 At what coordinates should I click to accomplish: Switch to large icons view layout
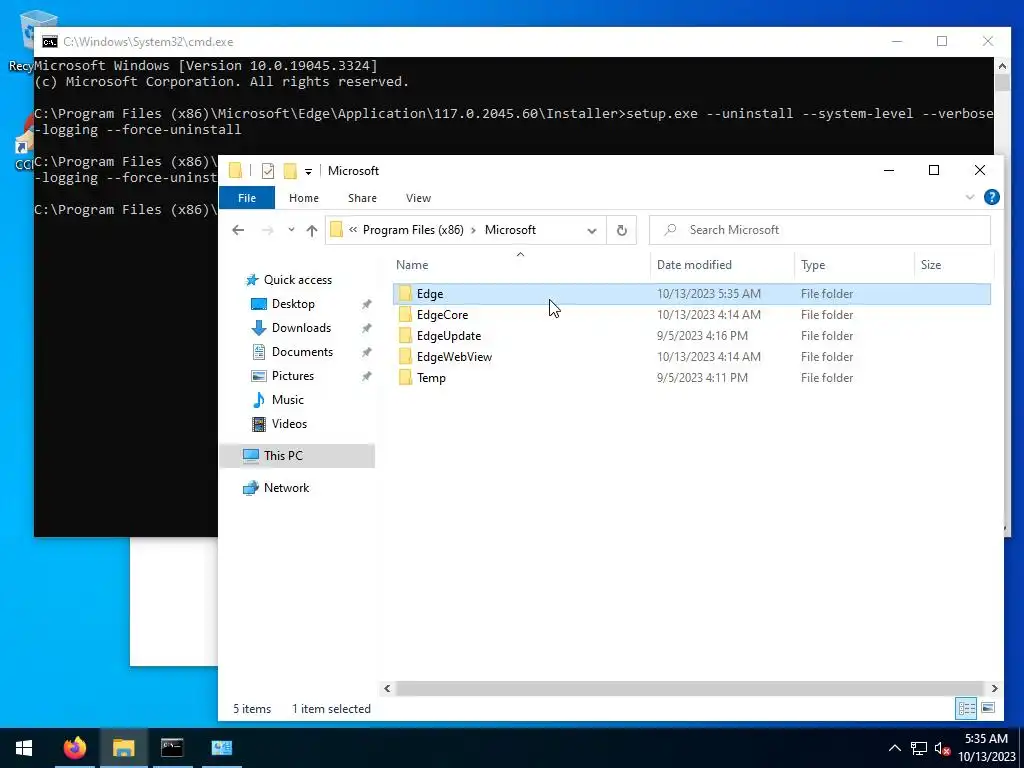coord(988,708)
